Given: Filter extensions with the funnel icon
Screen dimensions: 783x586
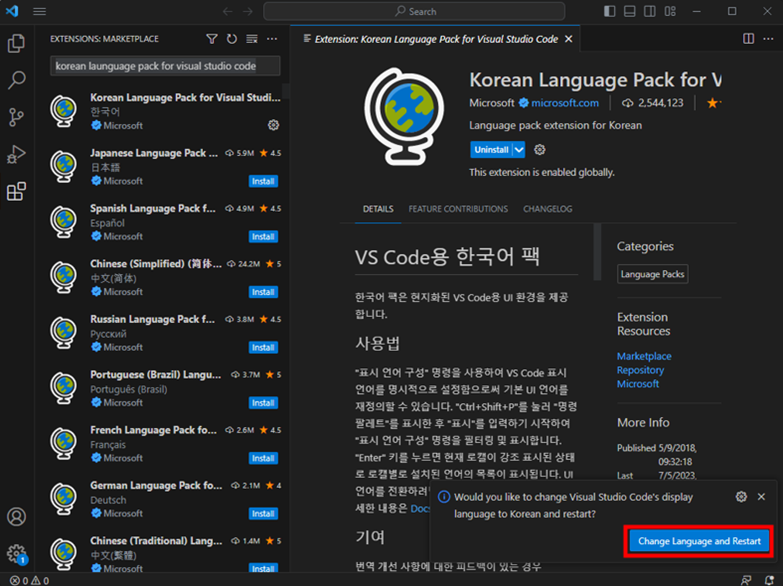Looking at the screenshot, I should [212, 38].
